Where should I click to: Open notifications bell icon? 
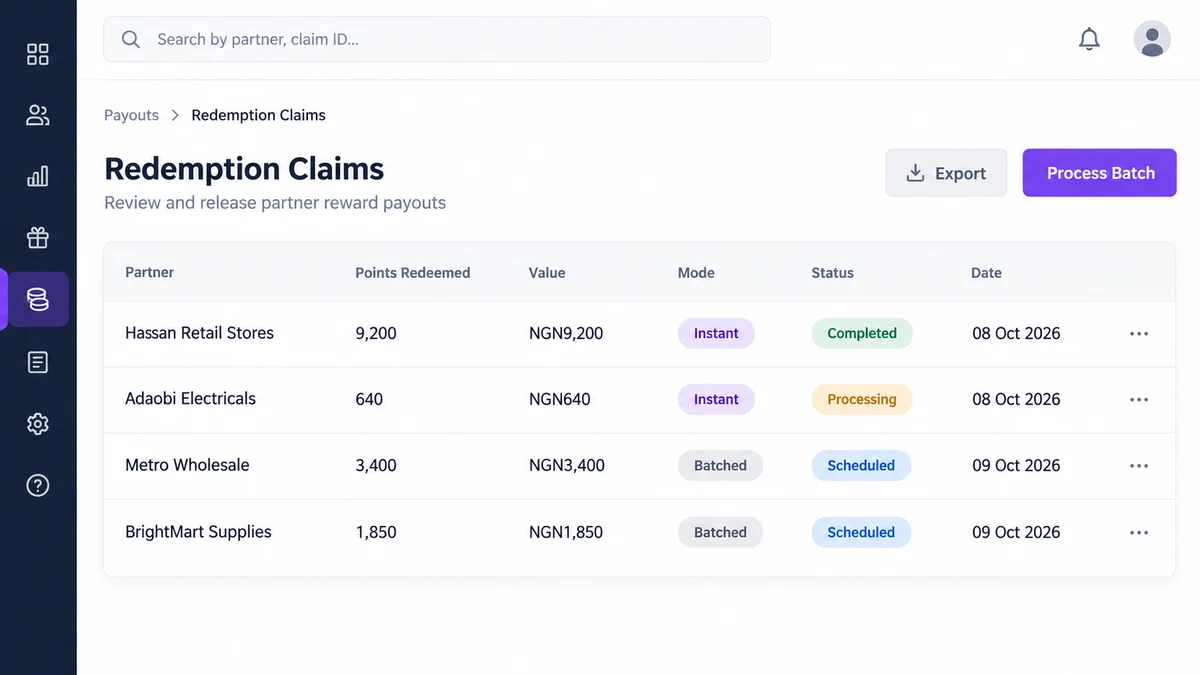pos(1089,40)
